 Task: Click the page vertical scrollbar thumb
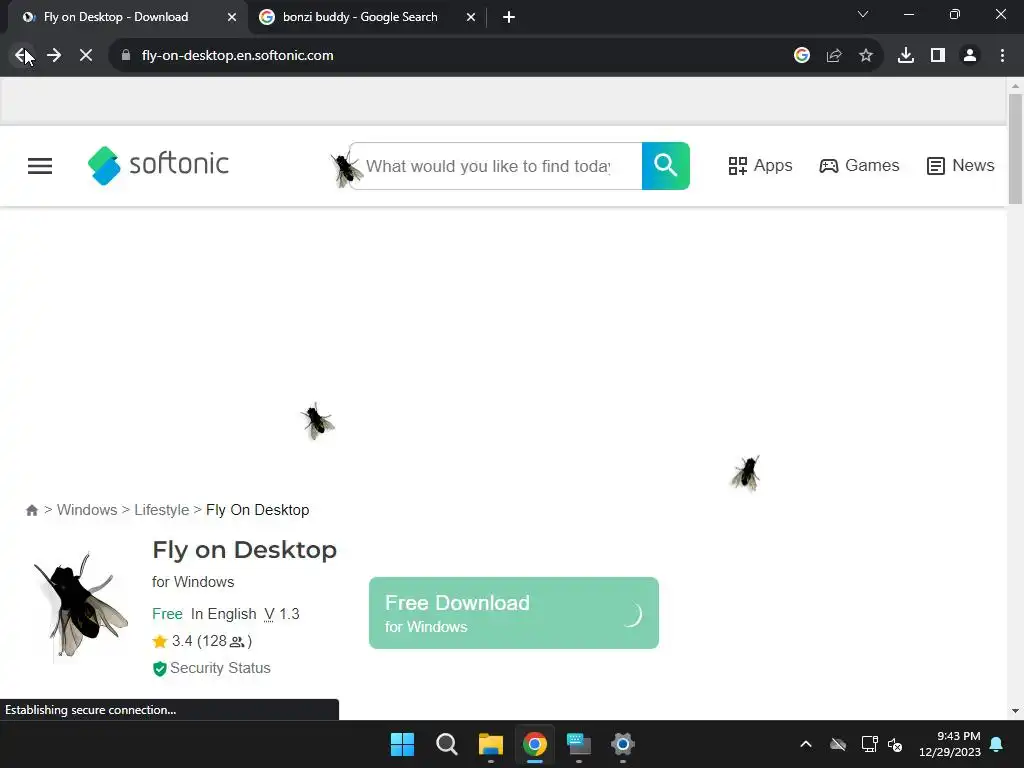1015,149
